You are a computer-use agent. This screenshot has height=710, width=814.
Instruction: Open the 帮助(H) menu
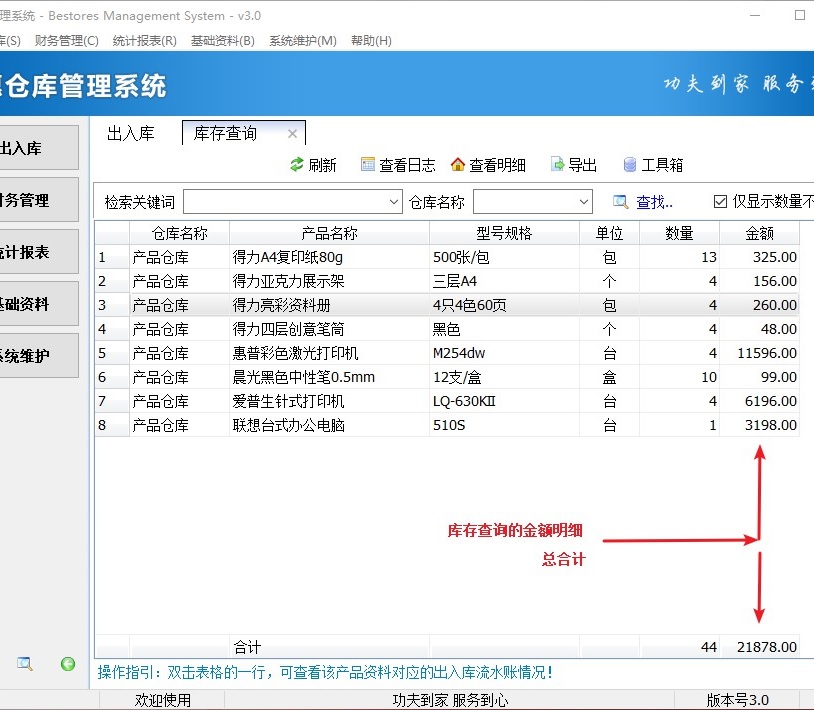coord(371,40)
